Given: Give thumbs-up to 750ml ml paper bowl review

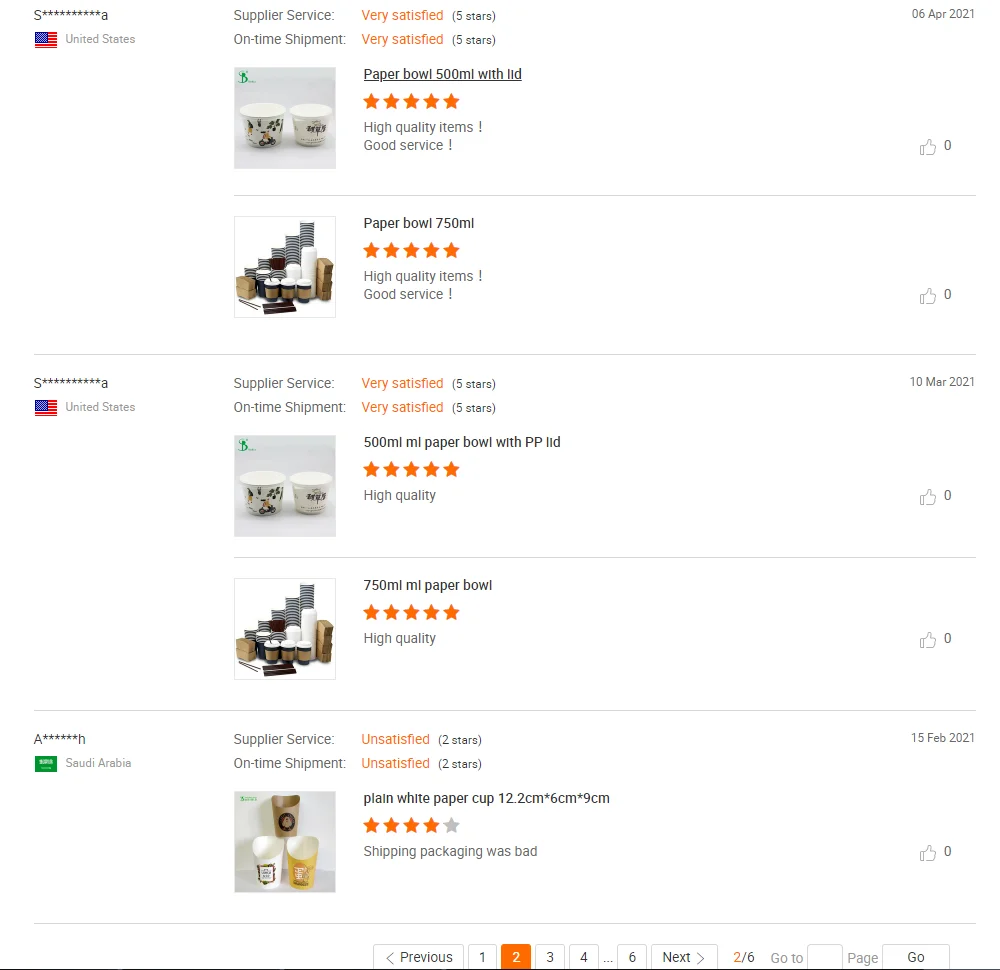Looking at the screenshot, I should coord(927,640).
